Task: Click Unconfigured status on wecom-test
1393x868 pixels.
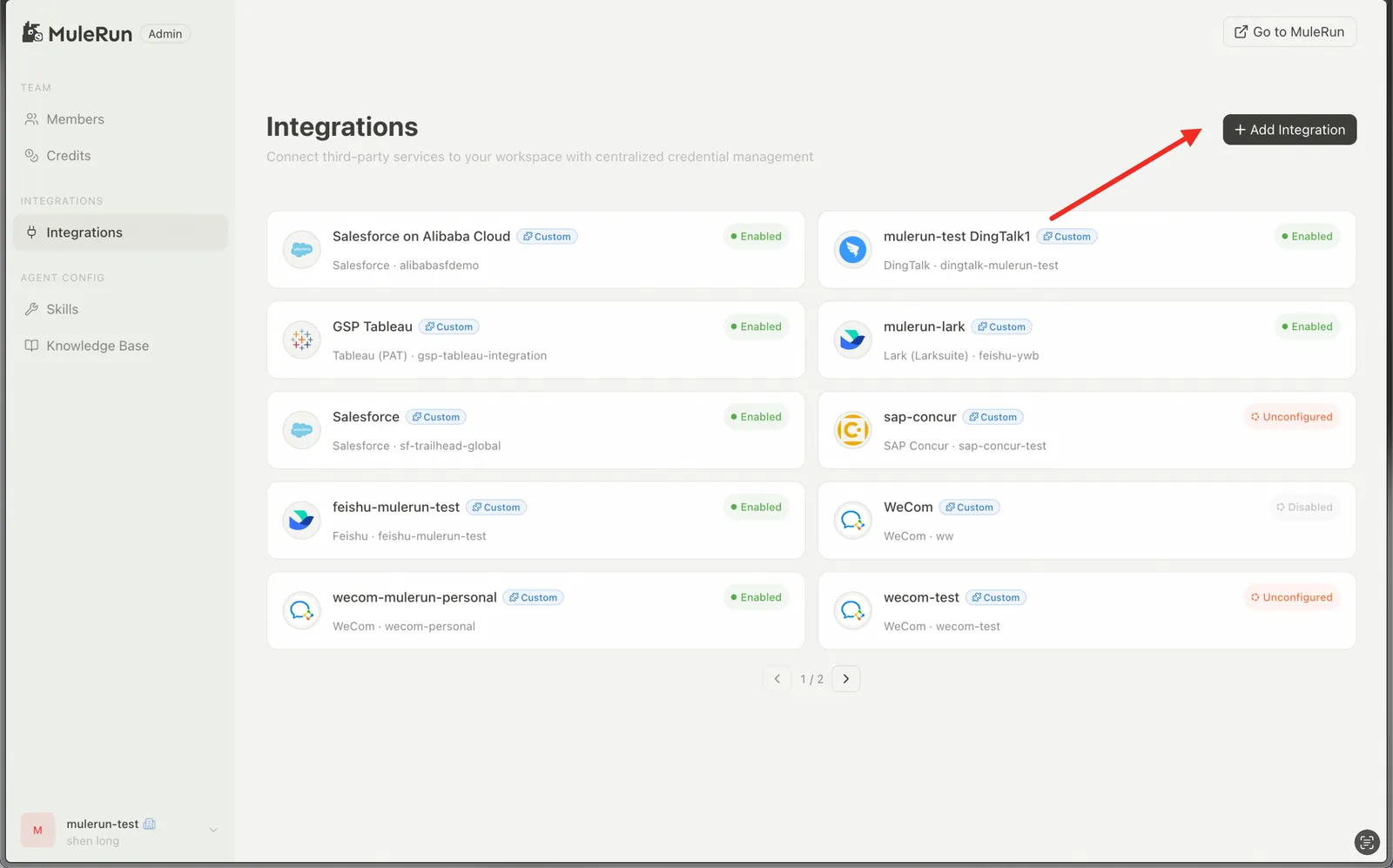Action: pyautogui.click(x=1292, y=597)
